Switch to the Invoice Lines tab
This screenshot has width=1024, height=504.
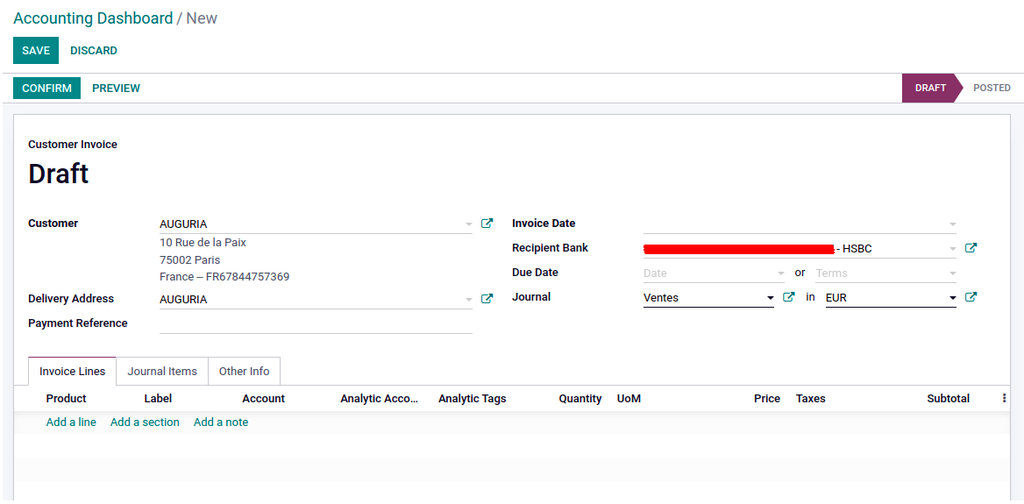pyautogui.click(x=72, y=371)
